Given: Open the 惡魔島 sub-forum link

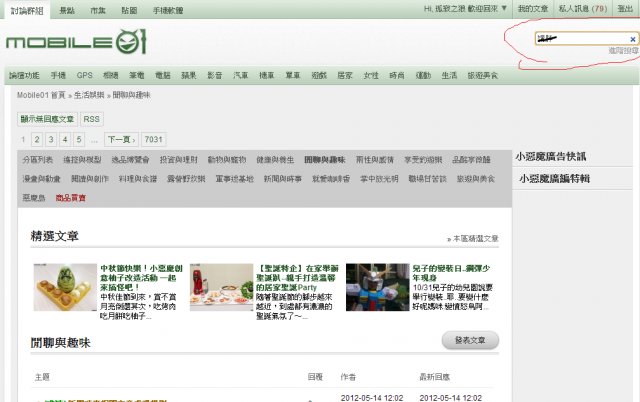Looking at the screenshot, I should click(34, 198).
